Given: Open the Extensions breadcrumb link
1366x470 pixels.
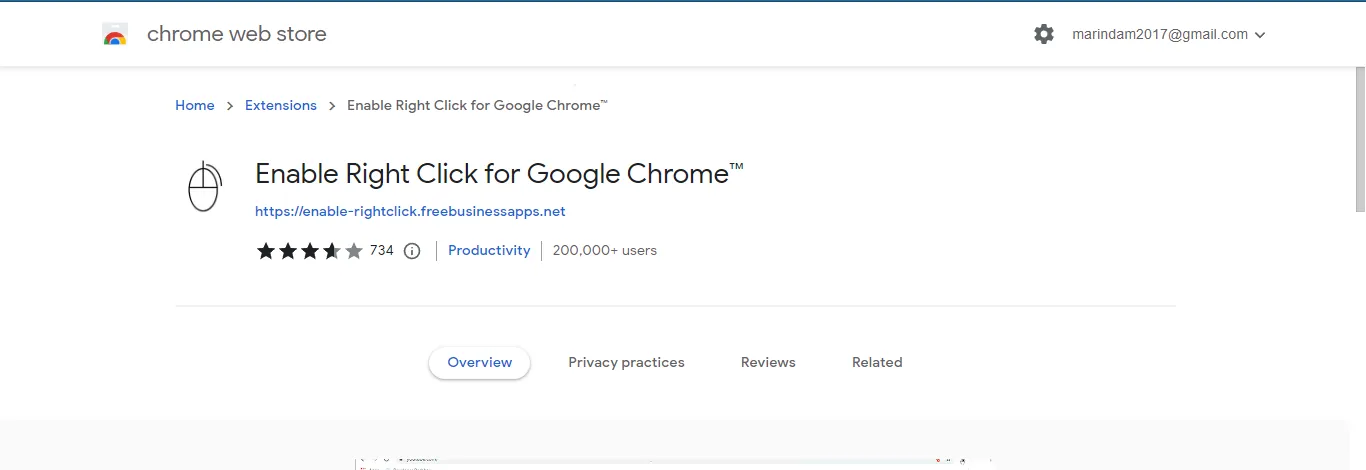Looking at the screenshot, I should [x=281, y=105].
